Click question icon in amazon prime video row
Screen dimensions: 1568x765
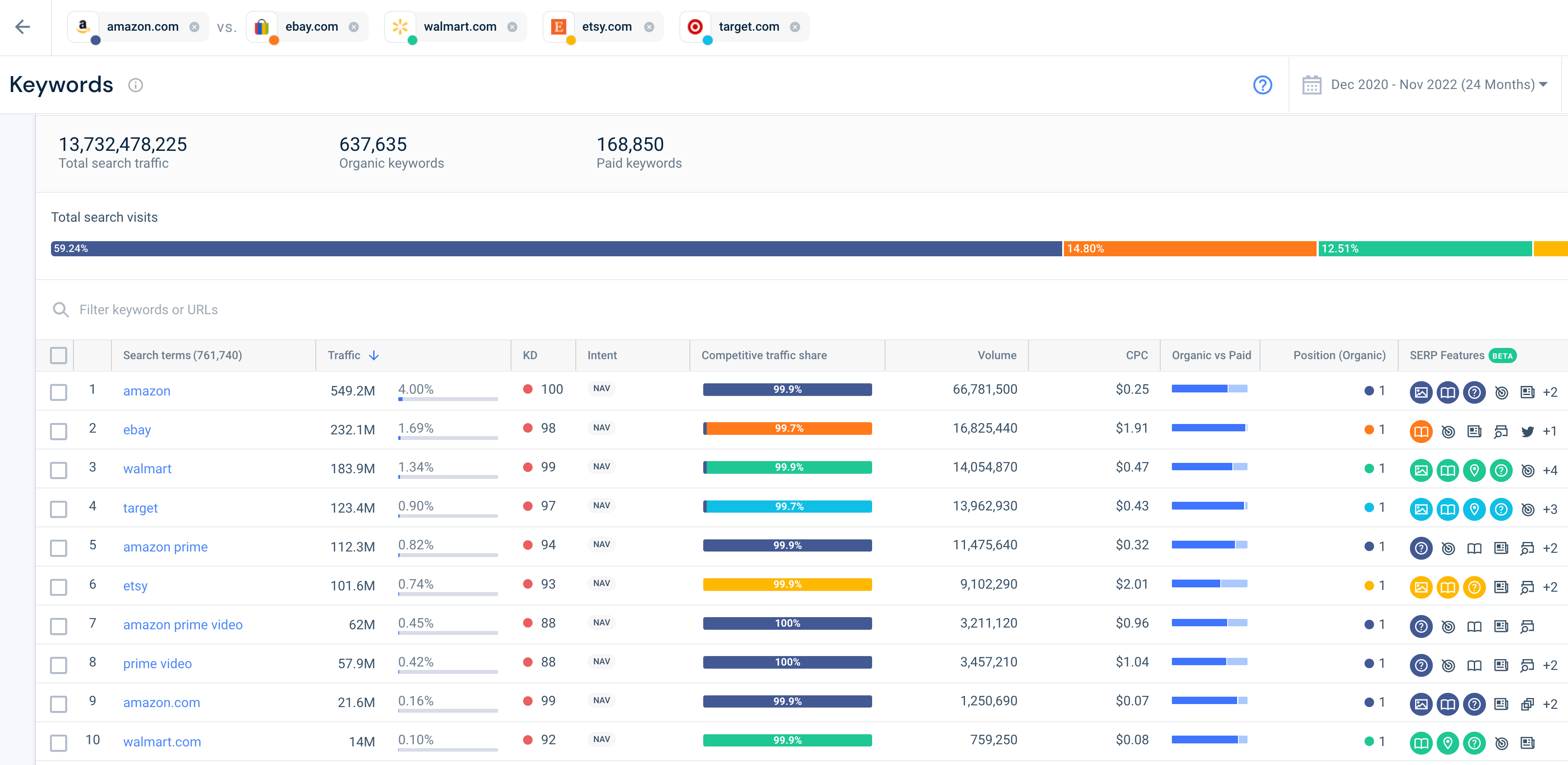click(1421, 626)
